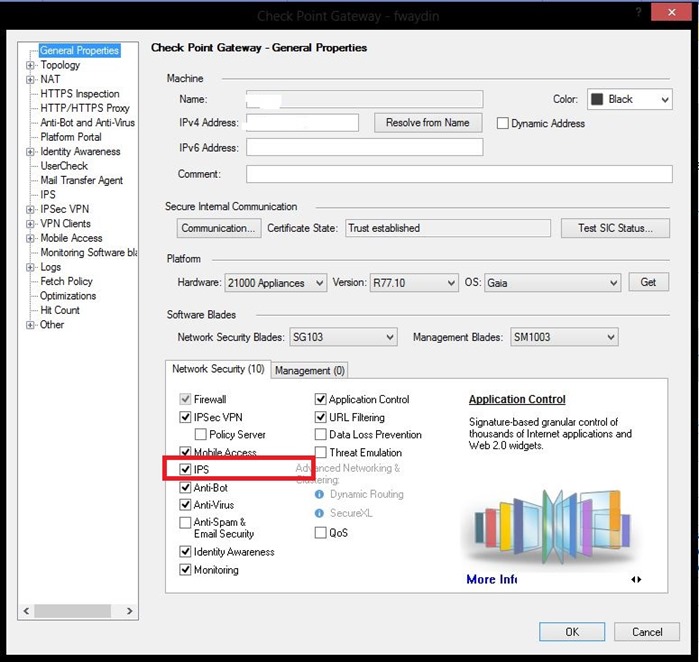The image size is (699, 662).
Task: Select Platform Portal in the tree
Action: click(71, 137)
